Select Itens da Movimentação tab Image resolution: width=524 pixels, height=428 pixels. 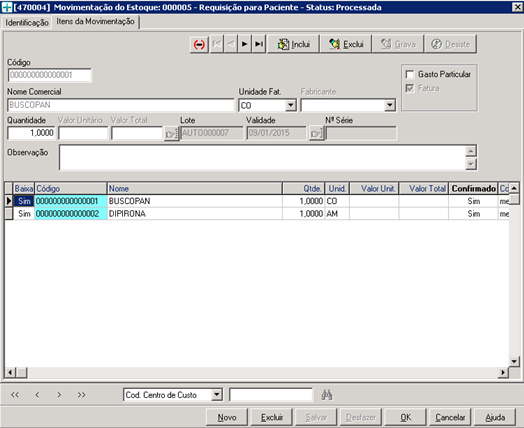[x=95, y=22]
